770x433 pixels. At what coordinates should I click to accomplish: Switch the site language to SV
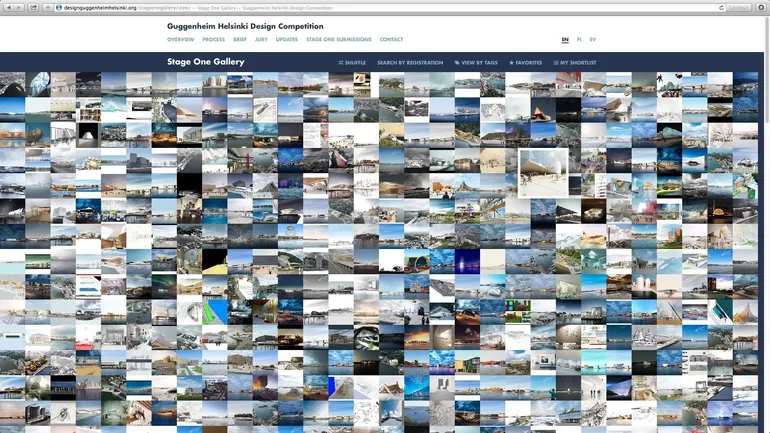[592, 40]
